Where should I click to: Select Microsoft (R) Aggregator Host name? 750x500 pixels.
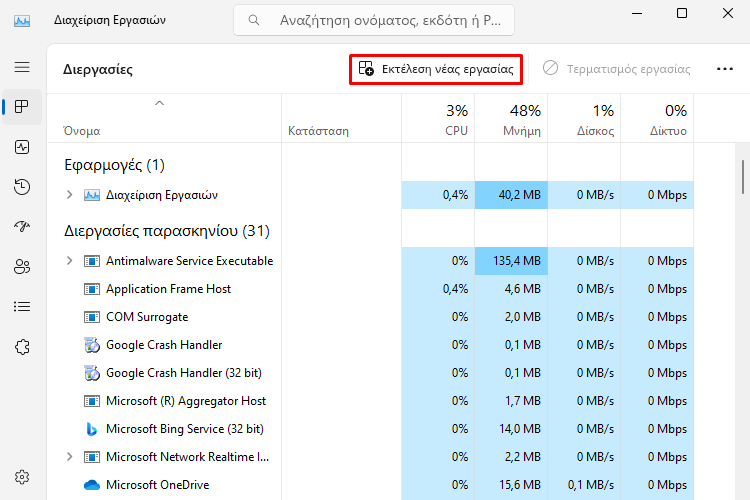point(186,401)
